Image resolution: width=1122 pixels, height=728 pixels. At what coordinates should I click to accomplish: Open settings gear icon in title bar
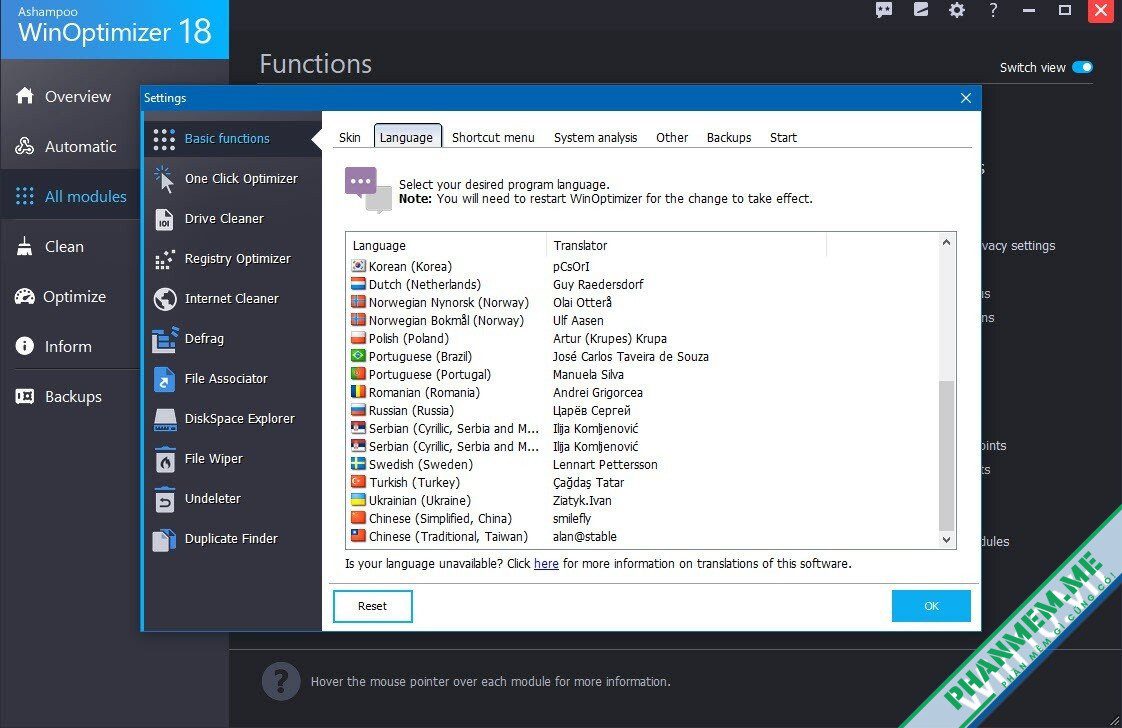click(957, 10)
